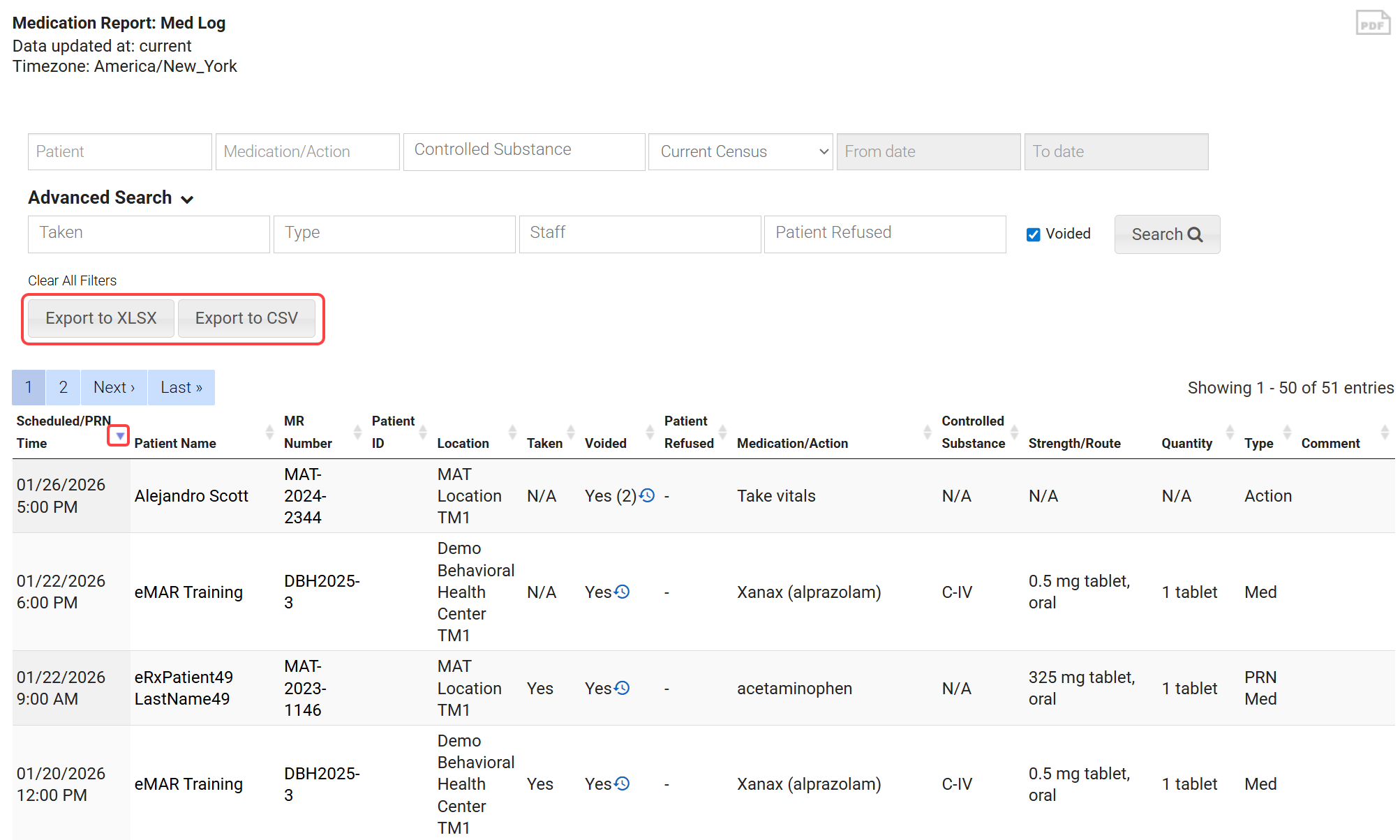Sort by Scheduled/PRN Time arrow
1400x840 pixels.
pos(119,436)
